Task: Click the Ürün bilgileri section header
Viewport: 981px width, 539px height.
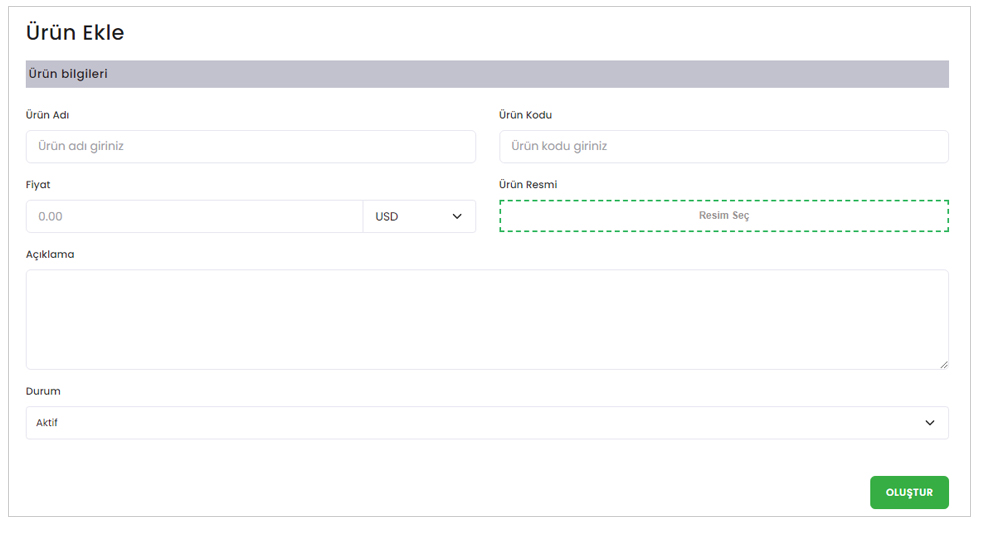Action: point(68,74)
